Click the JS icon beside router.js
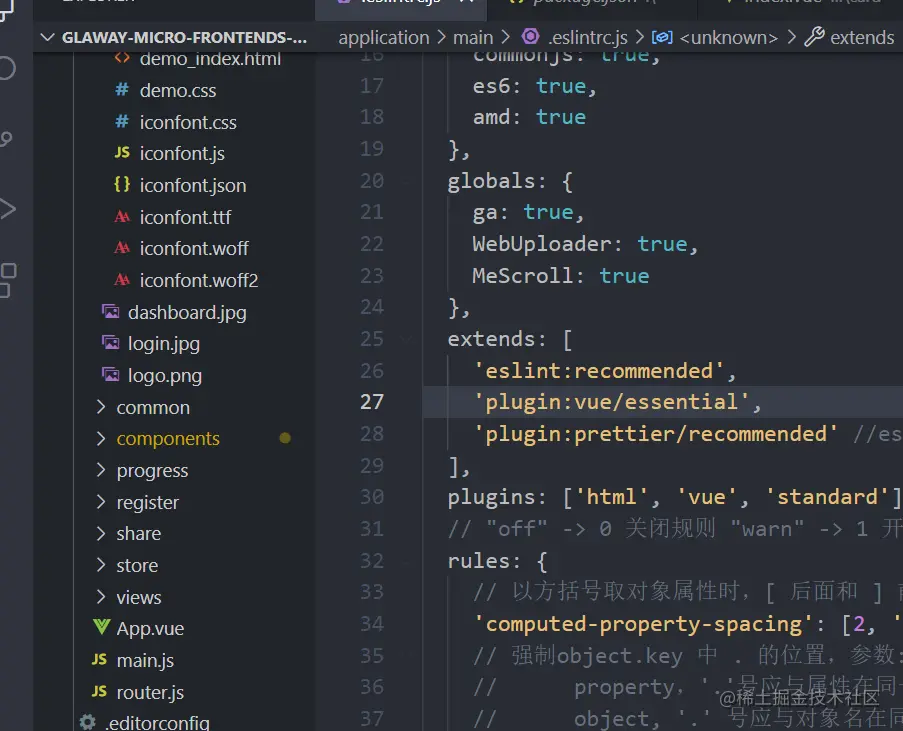 (x=99, y=691)
